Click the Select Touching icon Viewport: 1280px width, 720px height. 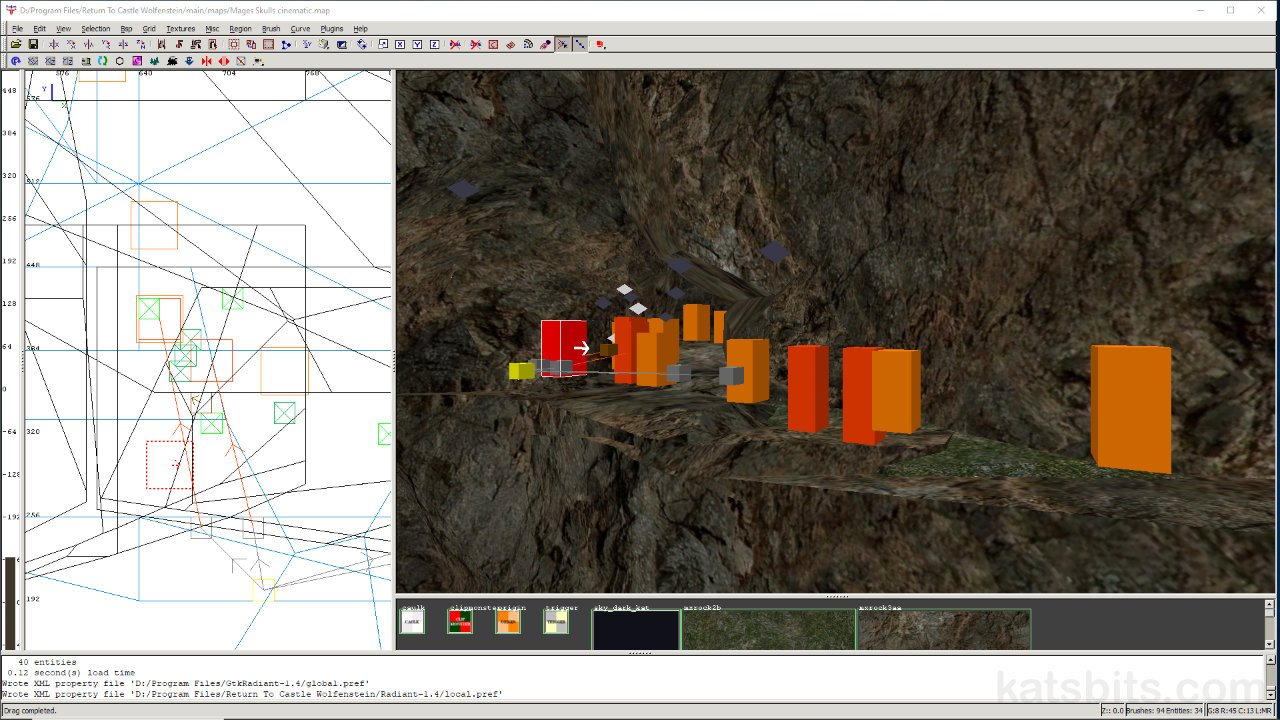pyautogui.click(x=179, y=44)
